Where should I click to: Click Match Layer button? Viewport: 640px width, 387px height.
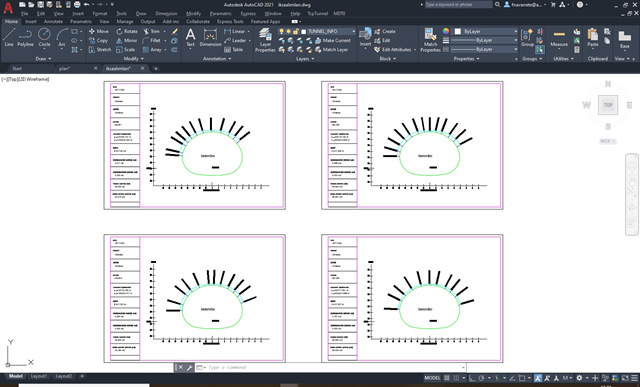(331, 49)
